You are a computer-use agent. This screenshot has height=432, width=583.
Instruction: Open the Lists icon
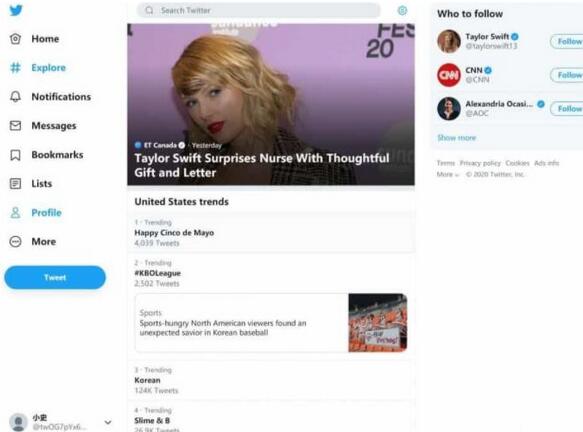tap(15, 184)
